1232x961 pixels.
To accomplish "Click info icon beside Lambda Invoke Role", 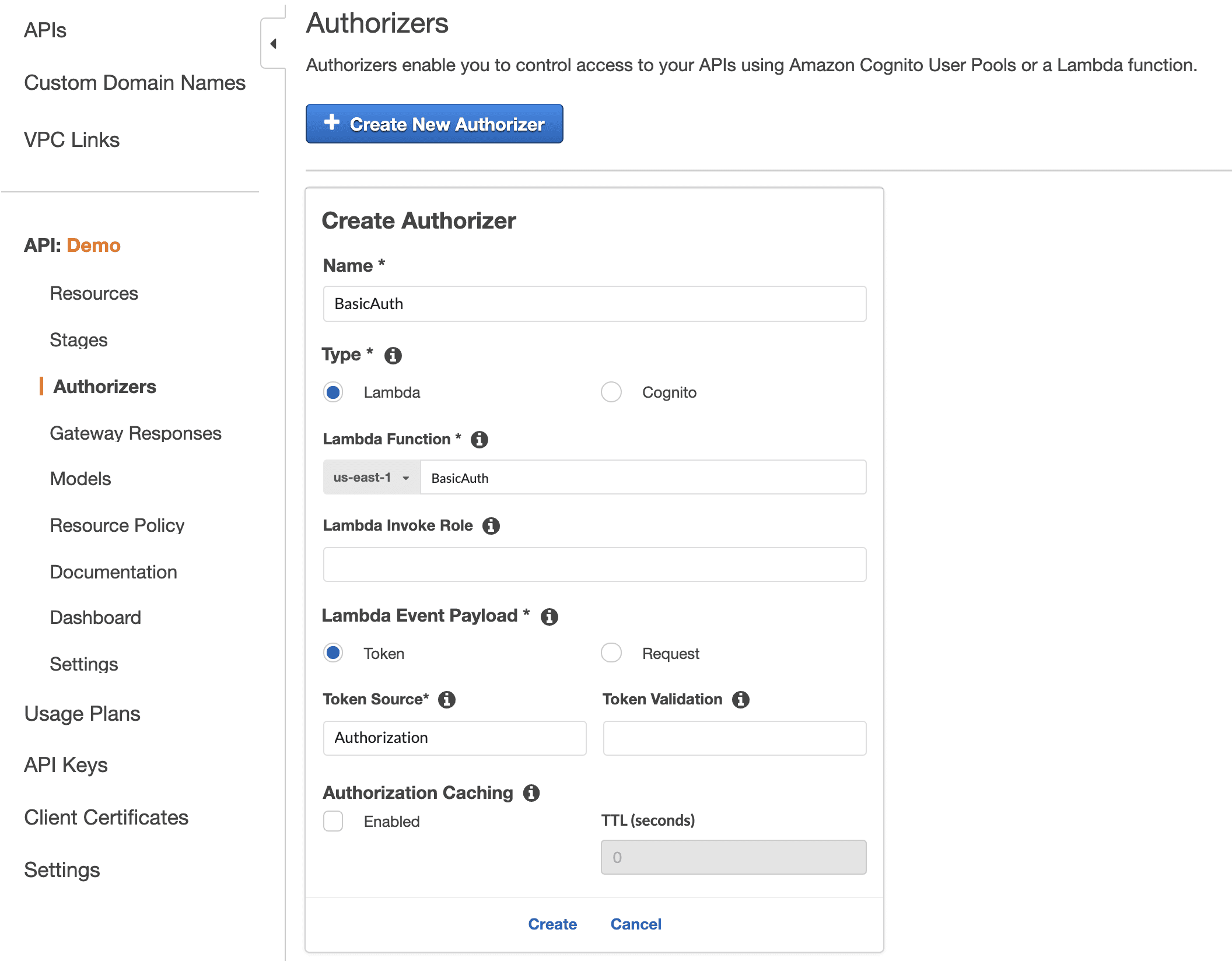I will (491, 525).
